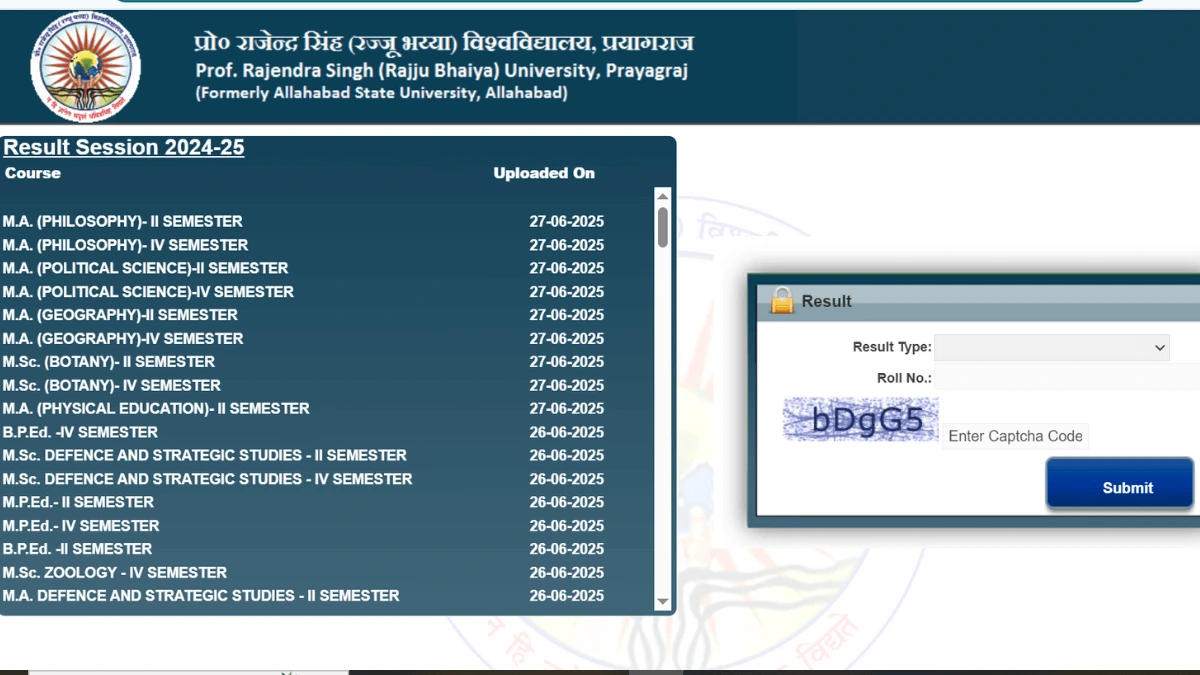Click the date for B.P.Ed. -IV SEMESTER
Screen dimensions: 1200x675
click(x=567, y=432)
